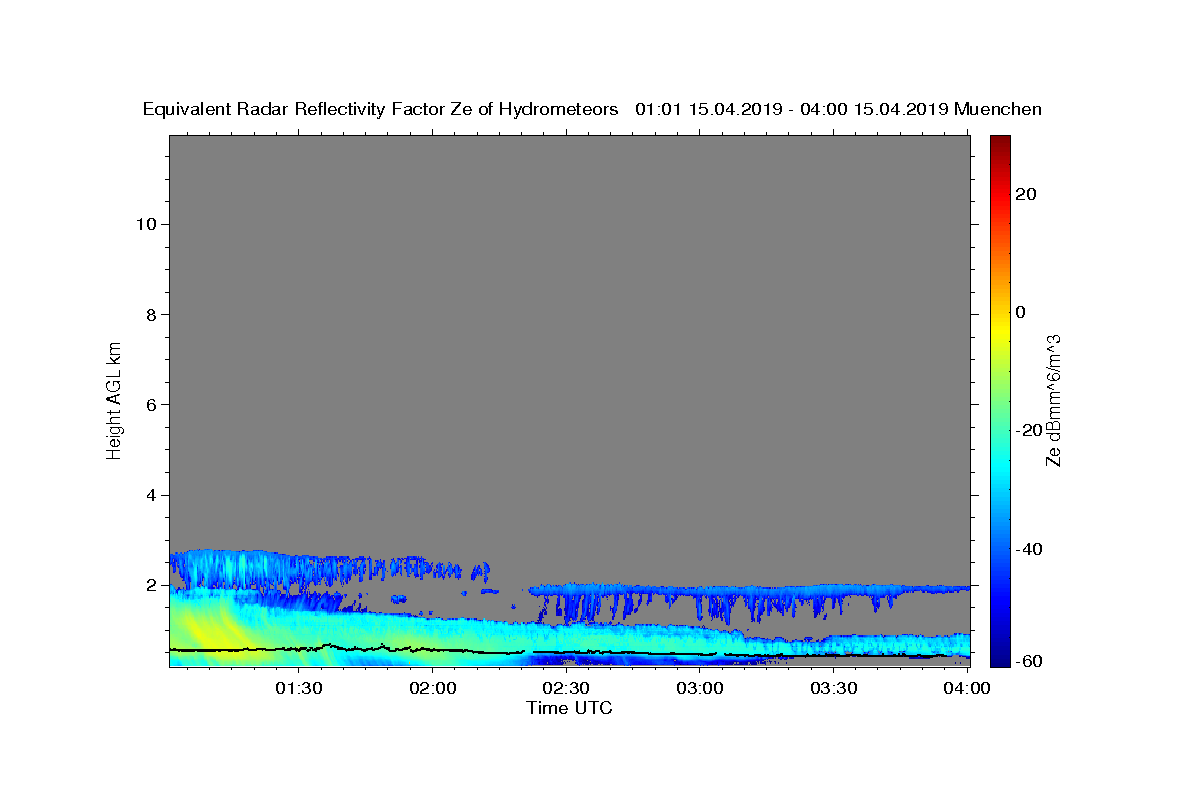This screenshot has height=800, width=1200.
Task: Click the 01:30 time tick label
Action: 298,688
